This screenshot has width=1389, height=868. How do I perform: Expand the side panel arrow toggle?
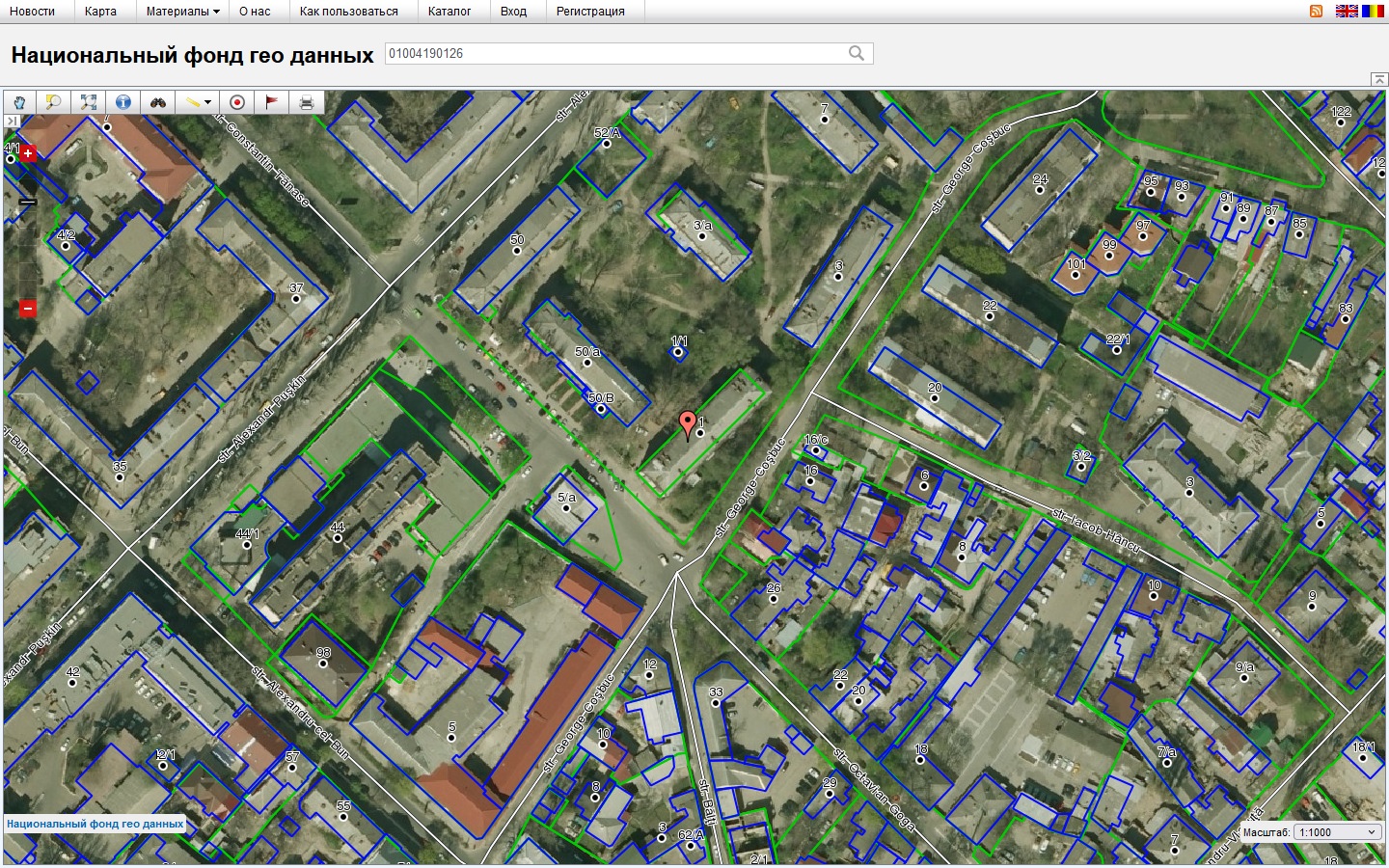pyautogui.click(x=12, y=121)
